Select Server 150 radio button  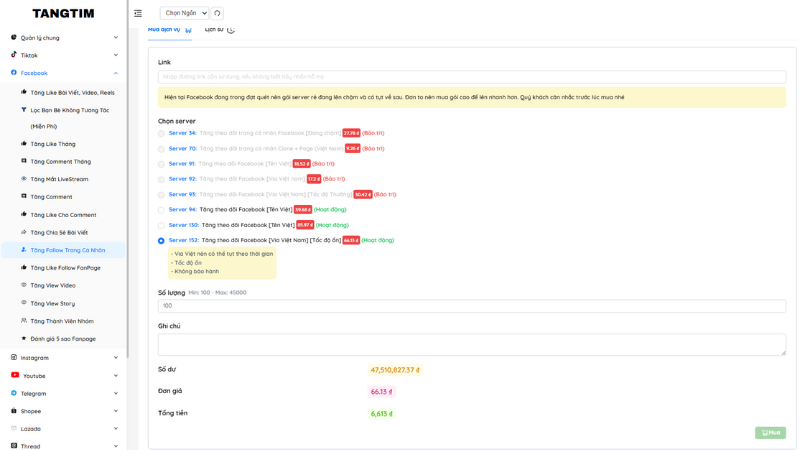pyautogui.click(x=161, y=225)
